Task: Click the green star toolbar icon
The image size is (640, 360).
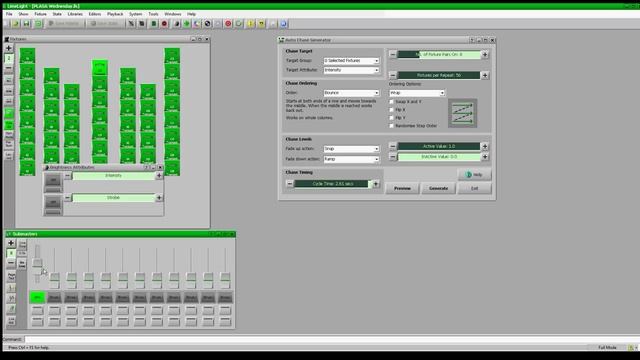Action: tap(187, 24)
